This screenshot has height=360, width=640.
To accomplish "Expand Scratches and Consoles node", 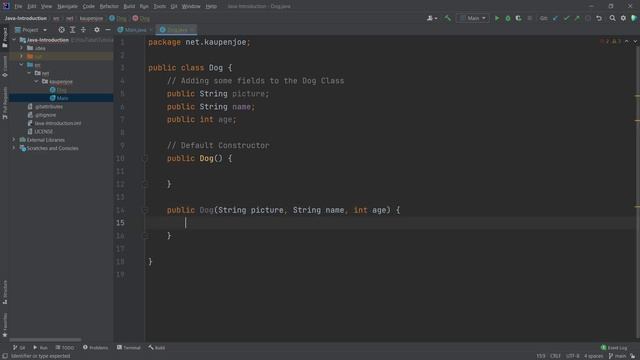I will (x=14, y=148).
